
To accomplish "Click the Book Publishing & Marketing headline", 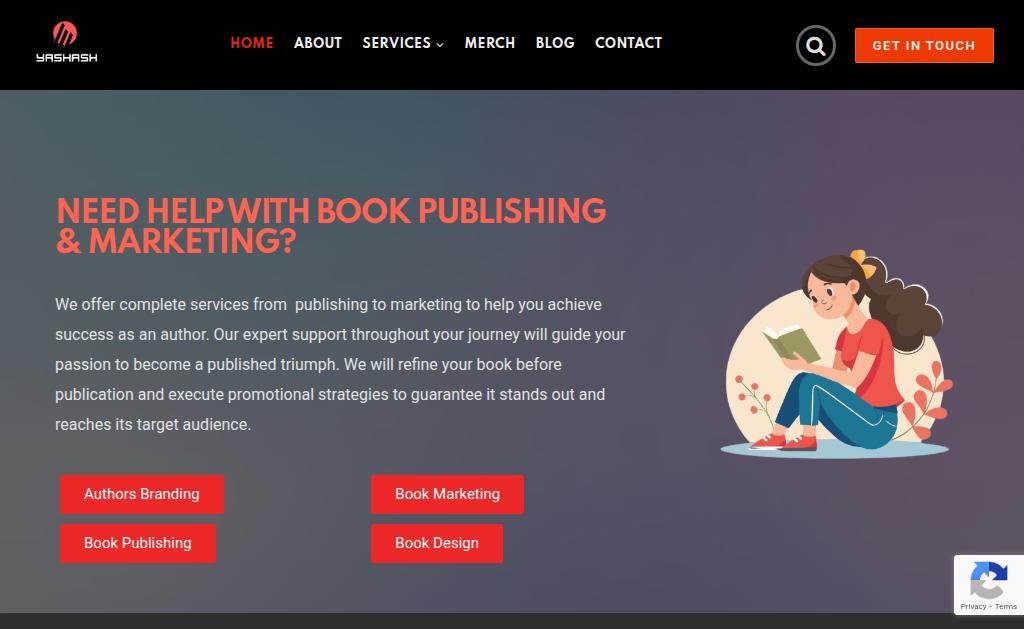I will 331,226.
